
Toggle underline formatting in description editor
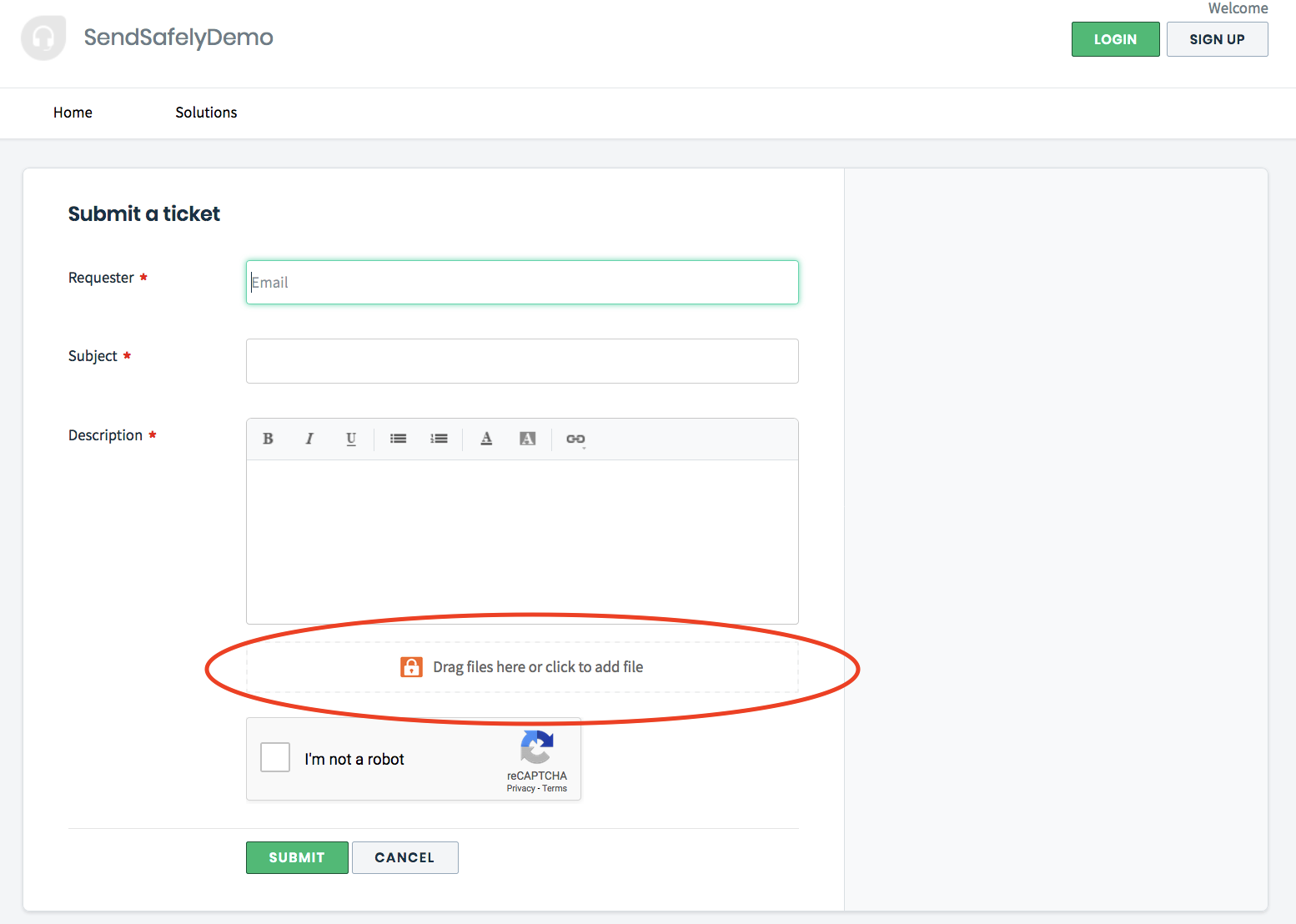pos(351,439)
